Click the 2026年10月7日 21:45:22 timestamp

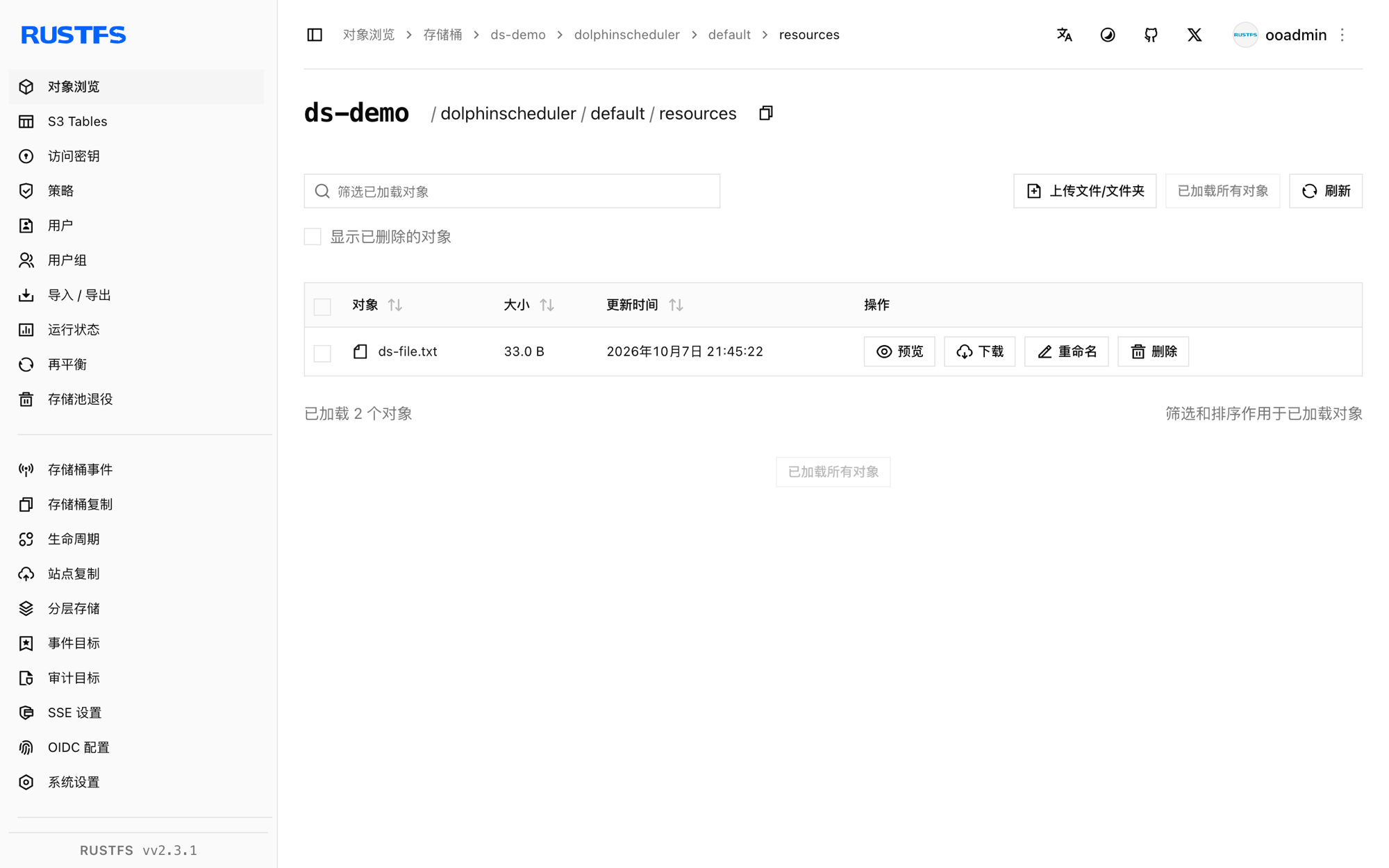[x=685, y=351]
